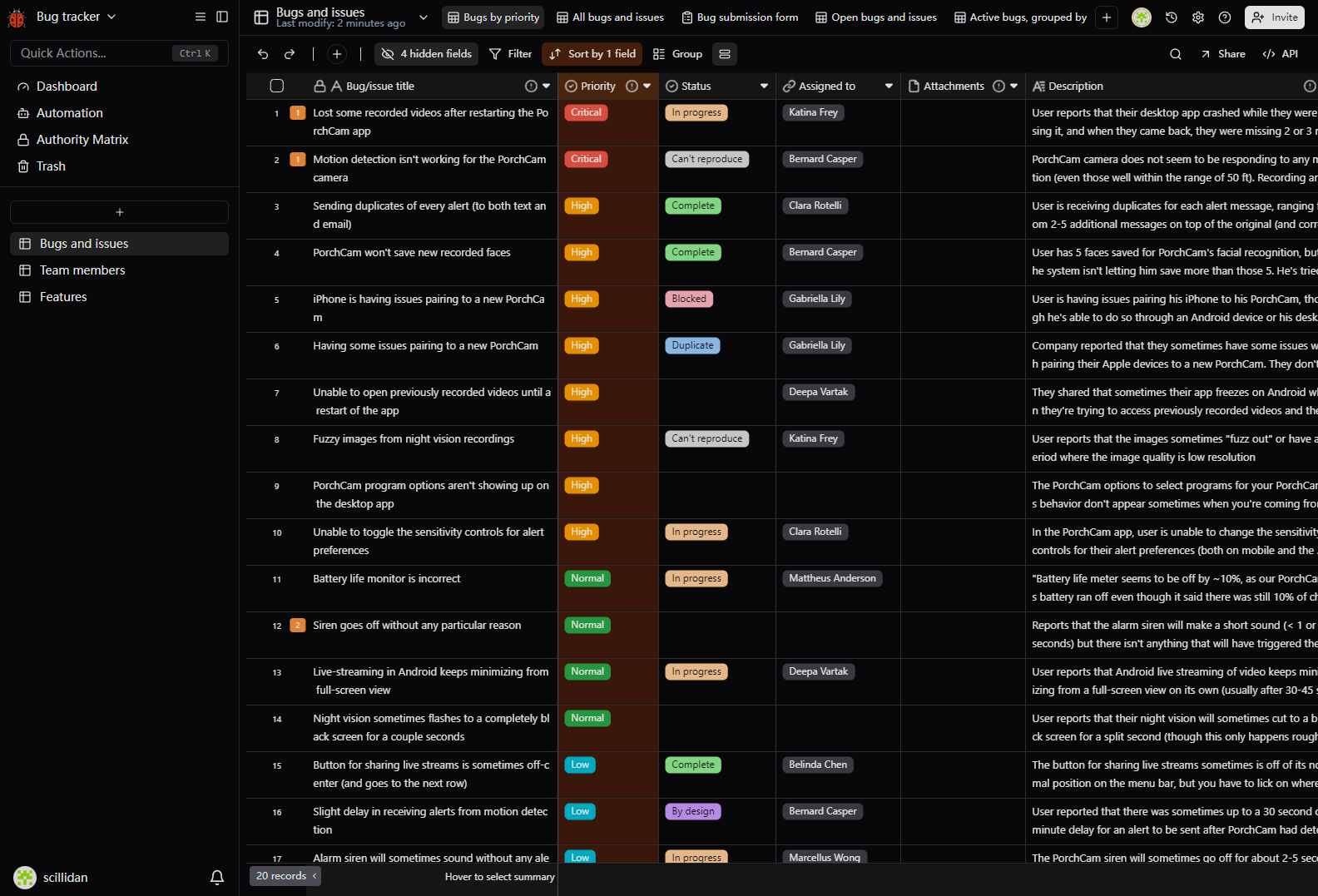
Task: Toggle select-all rows checkbox
Action: [x=277, y=87]
